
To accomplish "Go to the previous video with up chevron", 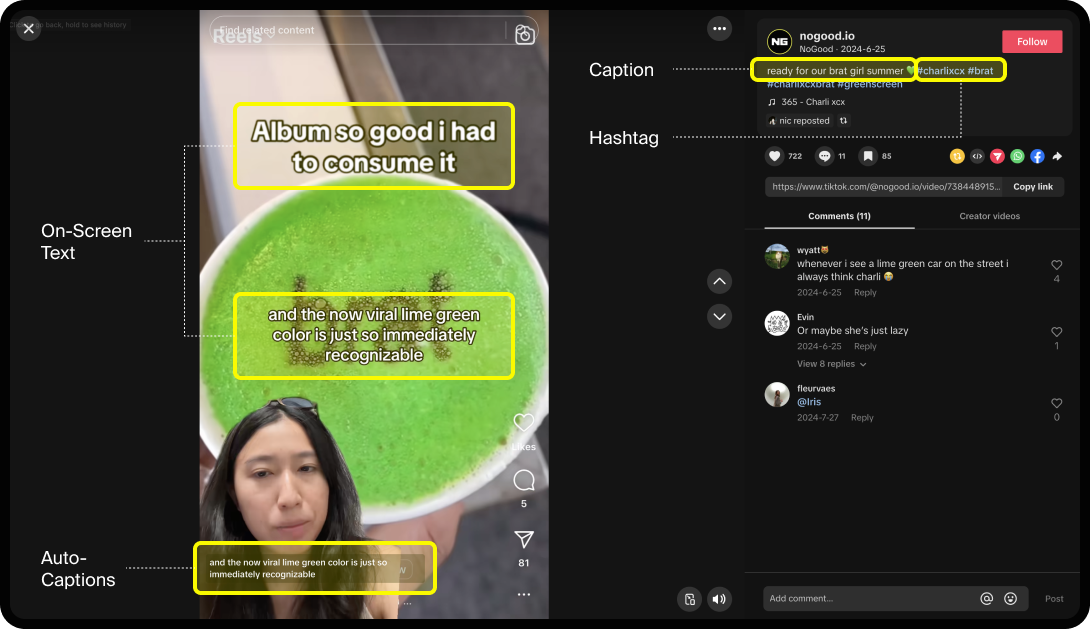I will pos(719,281).
